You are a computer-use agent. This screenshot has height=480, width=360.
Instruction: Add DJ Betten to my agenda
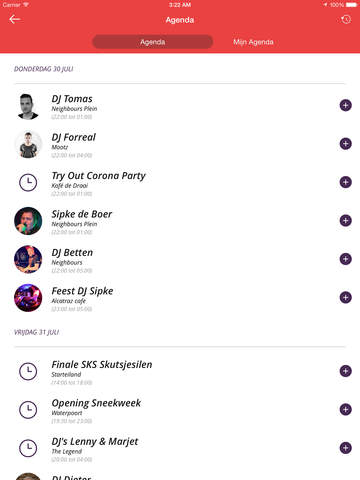click(x=346, y=259)
